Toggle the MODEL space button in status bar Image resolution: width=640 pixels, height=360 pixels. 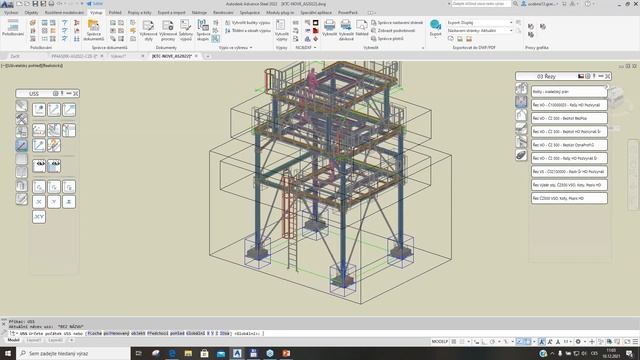click(x=440, y=342)
